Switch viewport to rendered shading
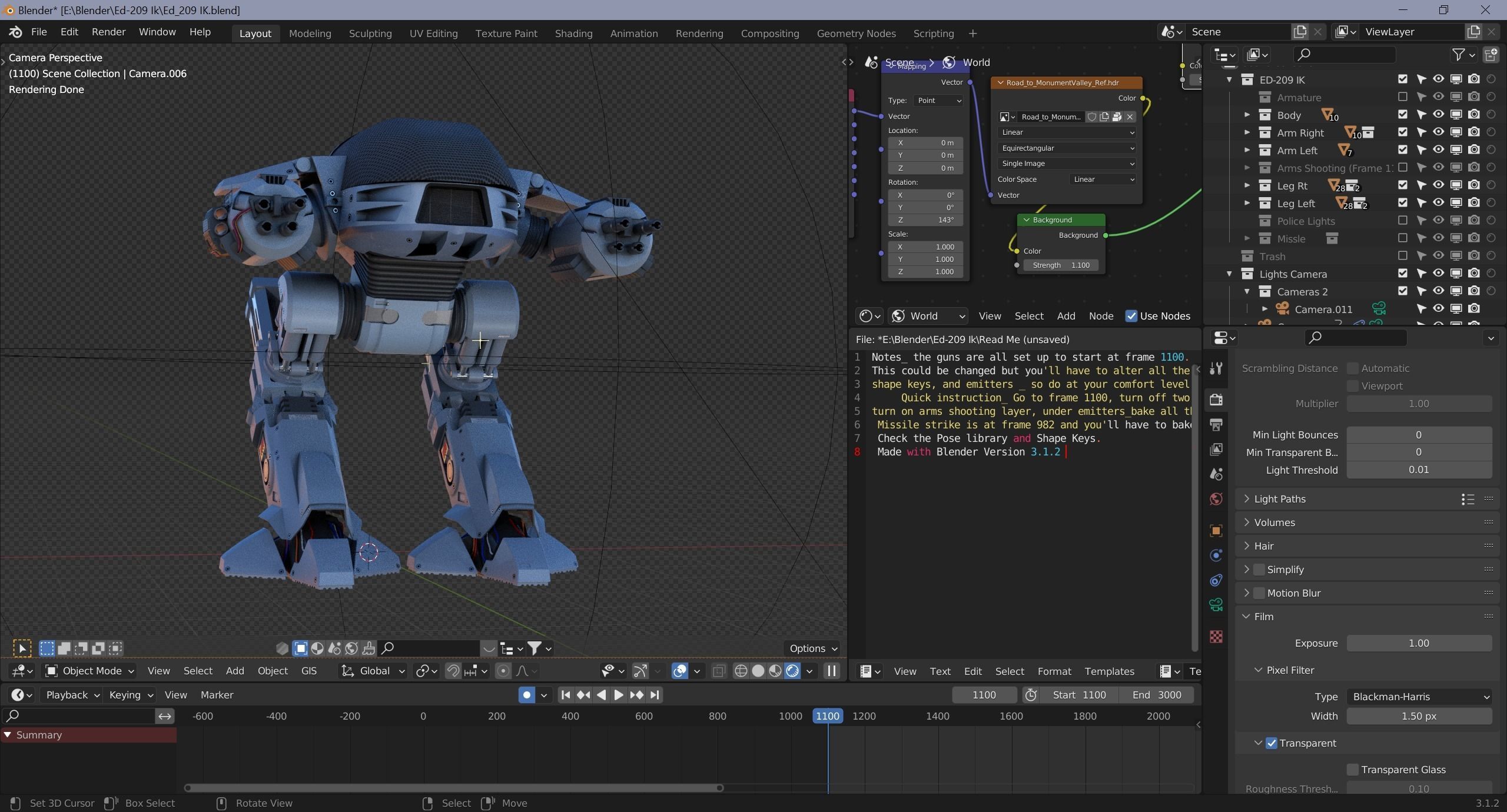Image resolution: width=1507 pixels, height=812 pixels. click(792, 671)
